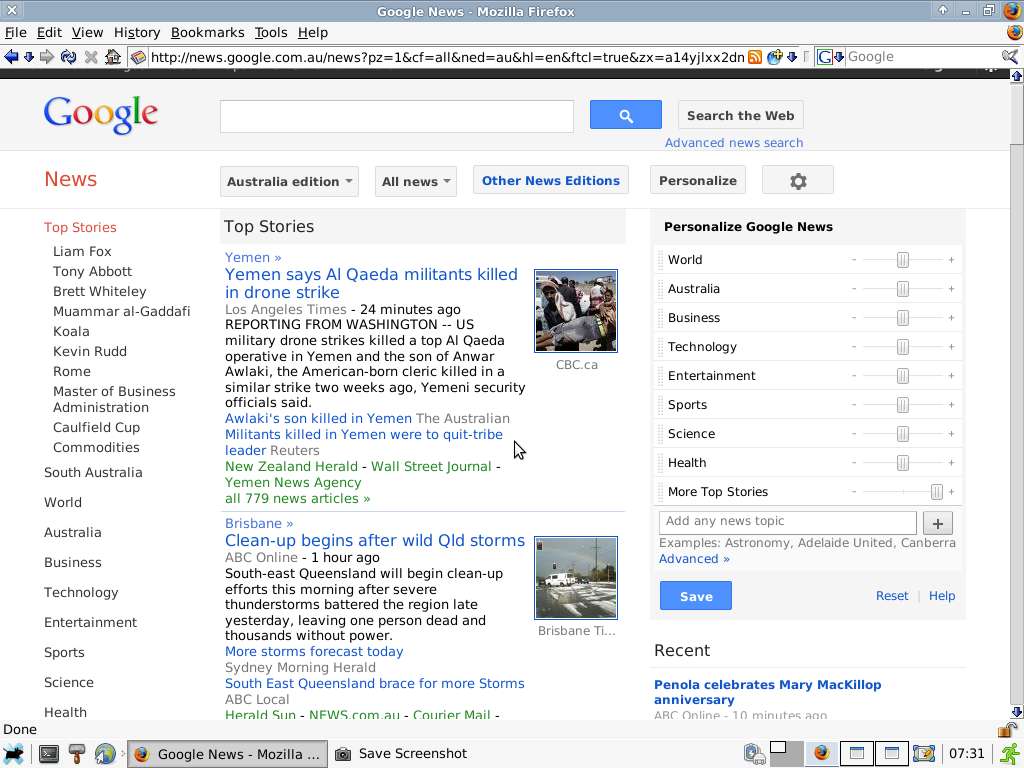Open the Australia edition dropdown
The height and width of the screenshot is (768, 1024).
(289, 181)
